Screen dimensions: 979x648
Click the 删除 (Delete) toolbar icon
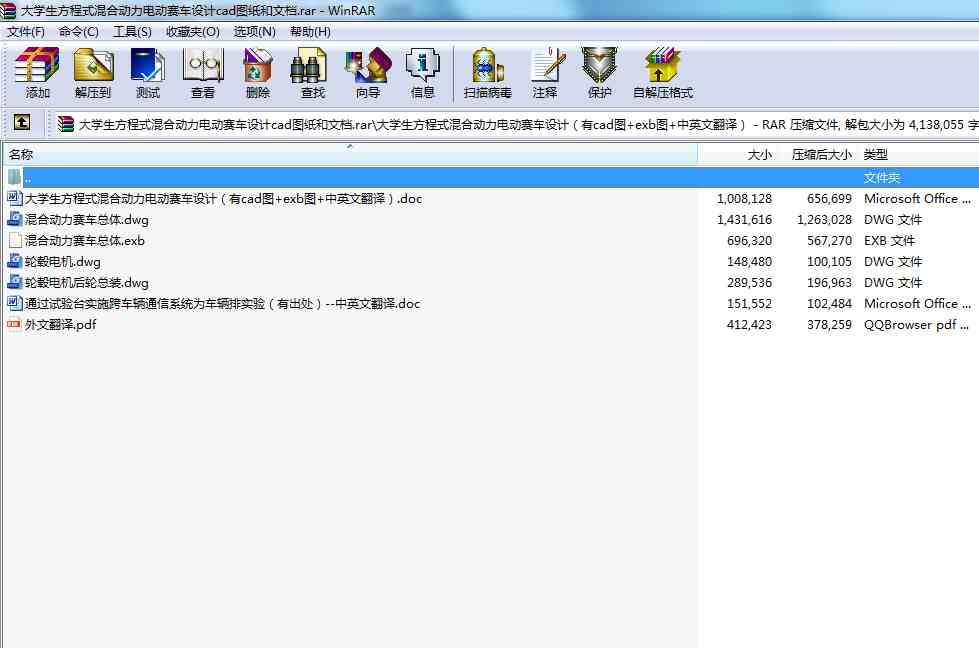257,73
